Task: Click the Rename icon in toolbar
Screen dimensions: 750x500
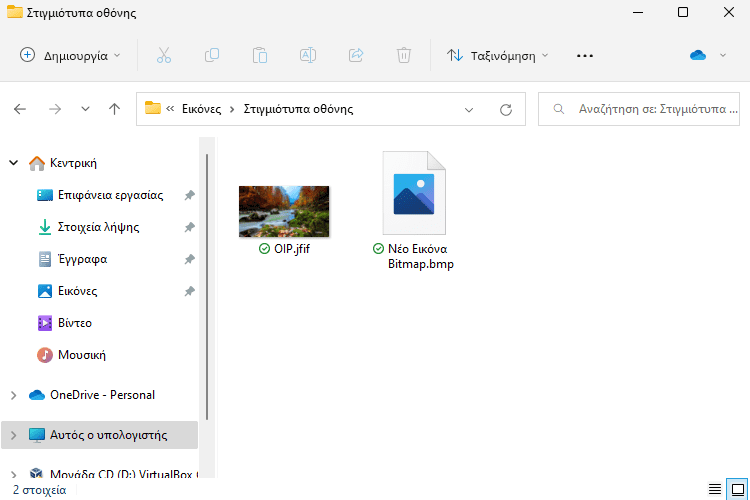Action: tap(308, 56)
